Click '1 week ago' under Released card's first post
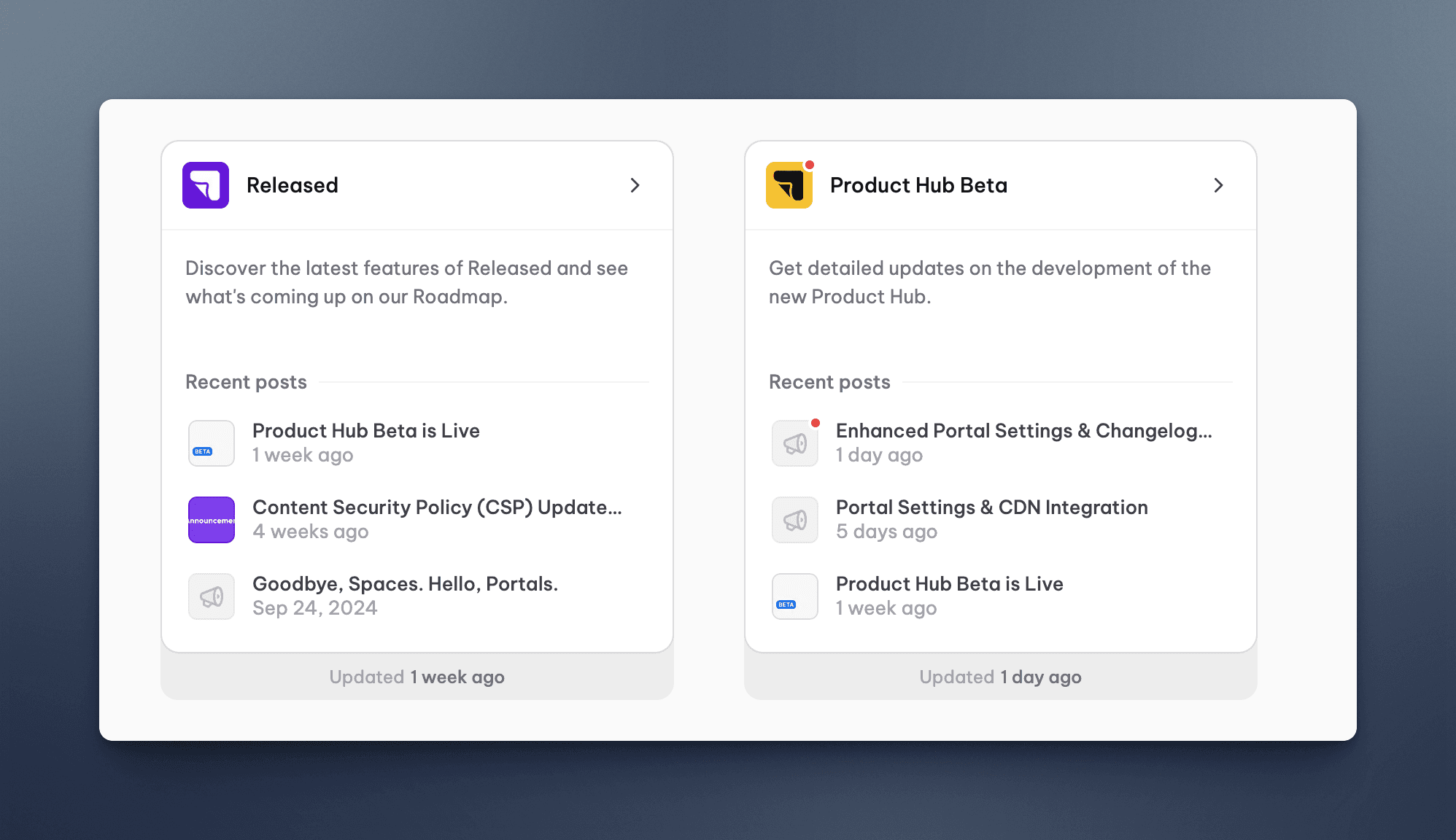This screenshot has height=840, width=1456. 303,455
